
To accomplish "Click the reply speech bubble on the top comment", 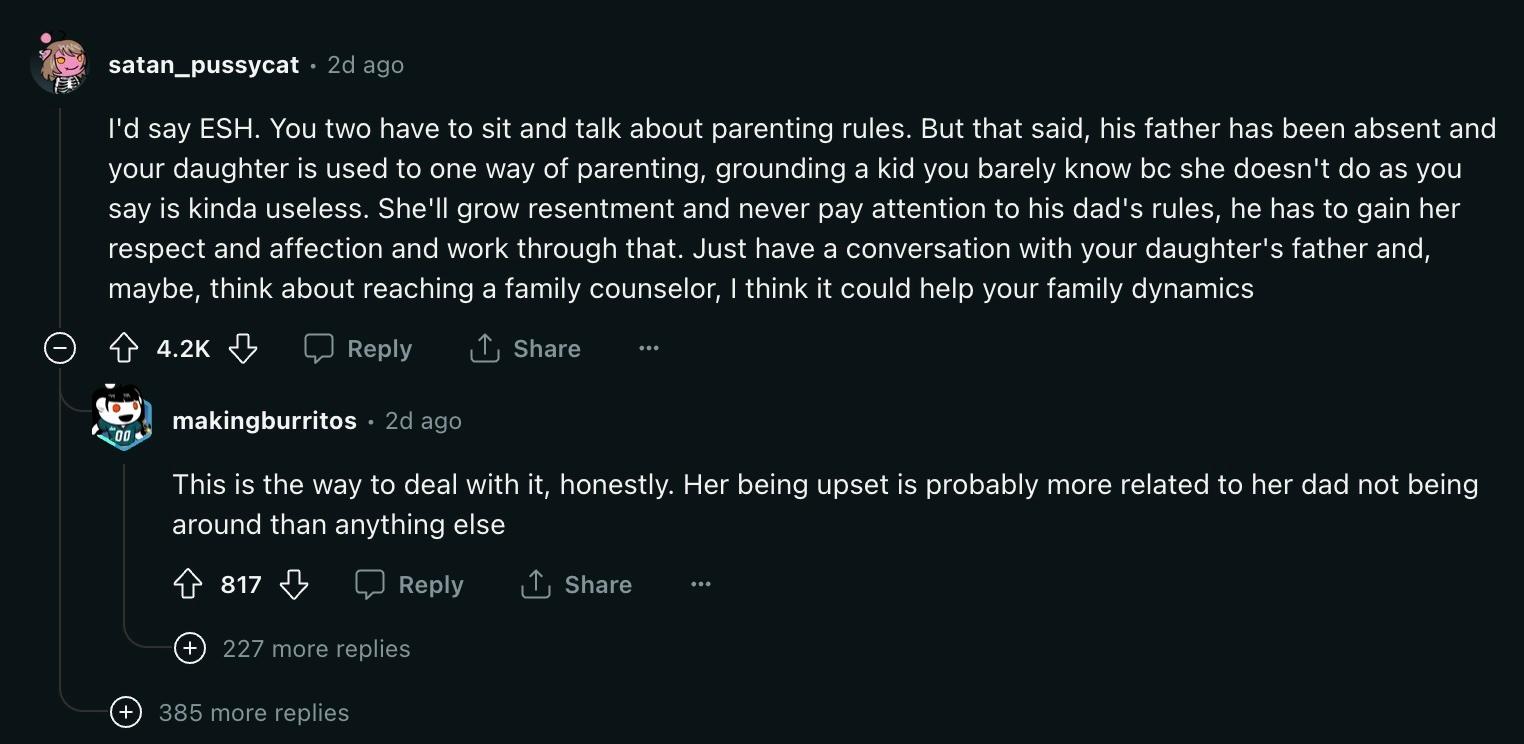I will (318, 348).
